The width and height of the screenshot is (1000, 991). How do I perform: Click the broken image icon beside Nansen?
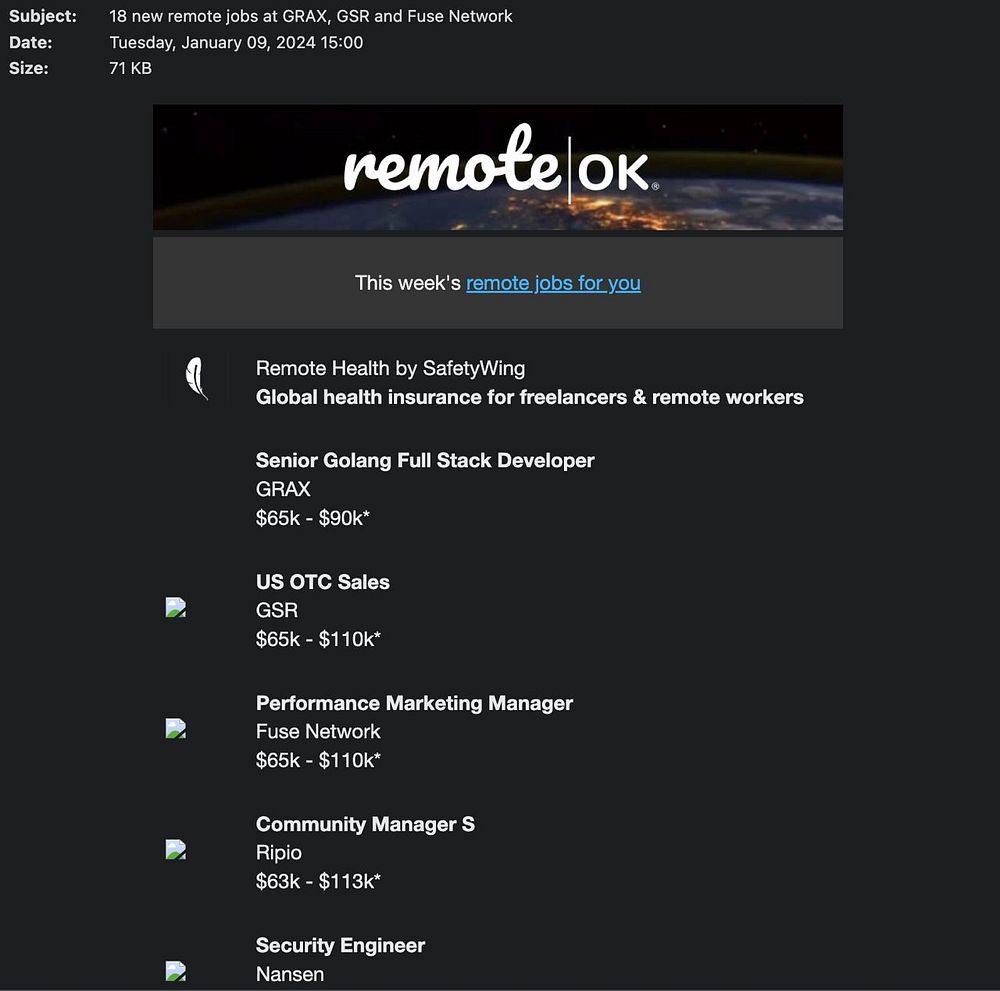point(176,971)
